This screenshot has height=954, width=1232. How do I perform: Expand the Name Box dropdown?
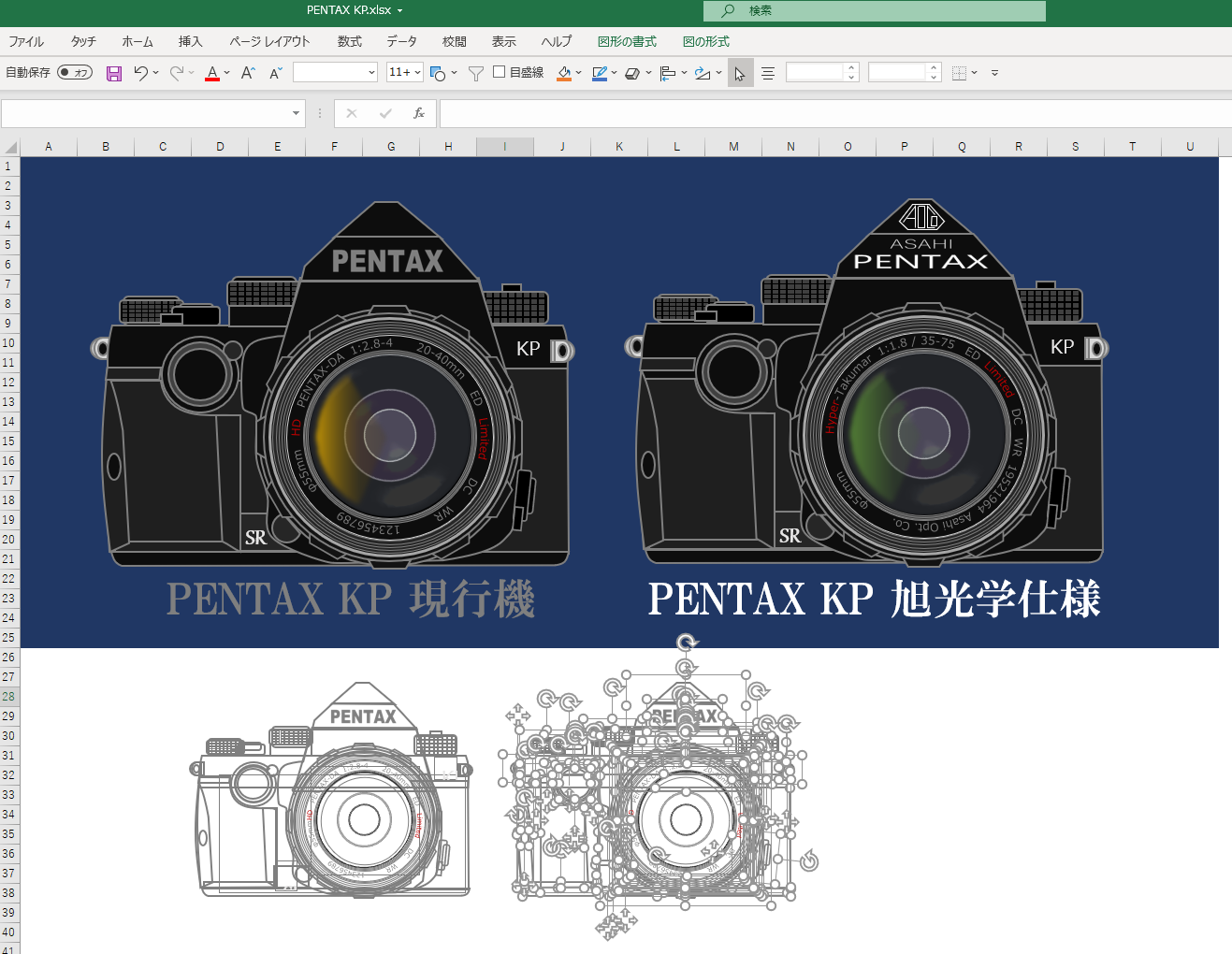pos(296,113)
